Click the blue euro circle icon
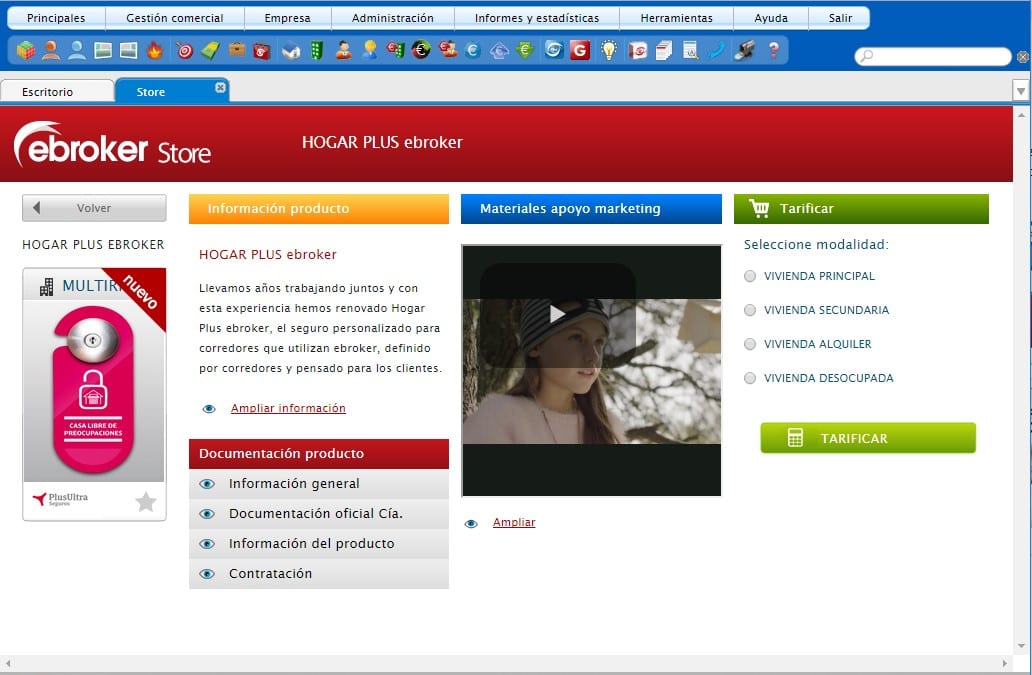 pos(473,51)
